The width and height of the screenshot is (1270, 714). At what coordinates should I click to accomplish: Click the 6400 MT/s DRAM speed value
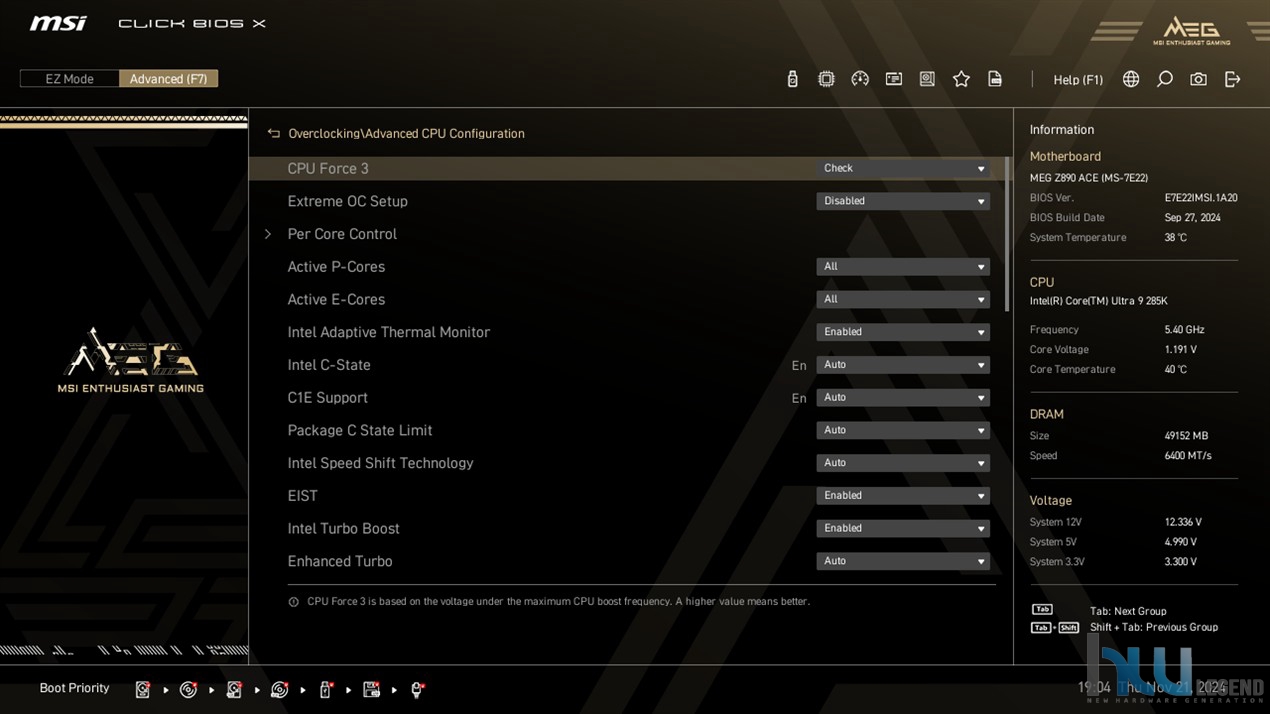pyautogui.click(x=1187, y=456)
